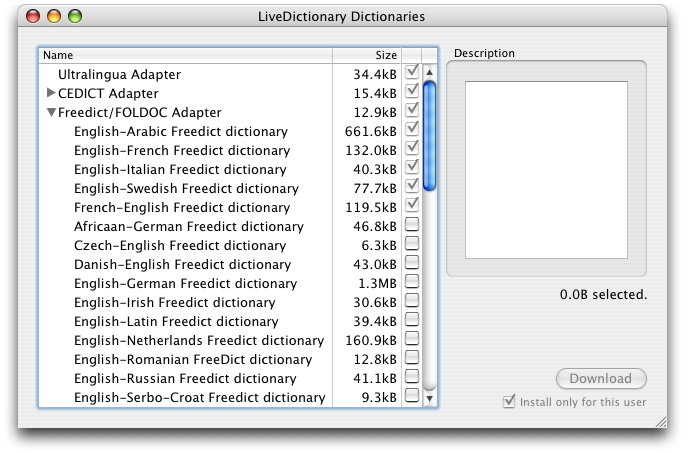Screen dimensions: 689x453
Task: Click the 0.0B selected status text
Action: (603, 294)
